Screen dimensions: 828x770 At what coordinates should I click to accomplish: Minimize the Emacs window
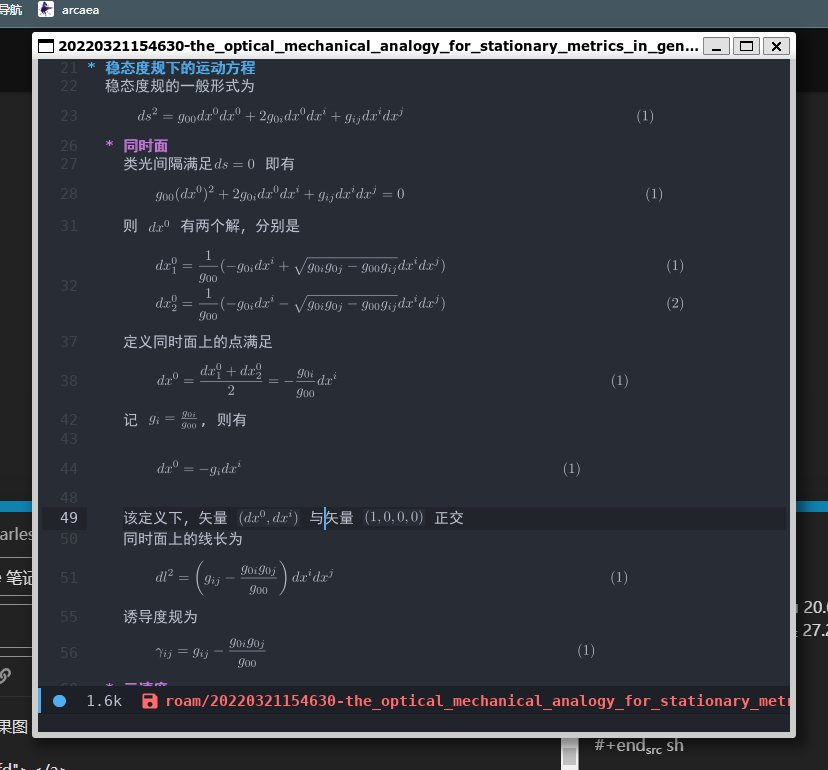[716, 46]
